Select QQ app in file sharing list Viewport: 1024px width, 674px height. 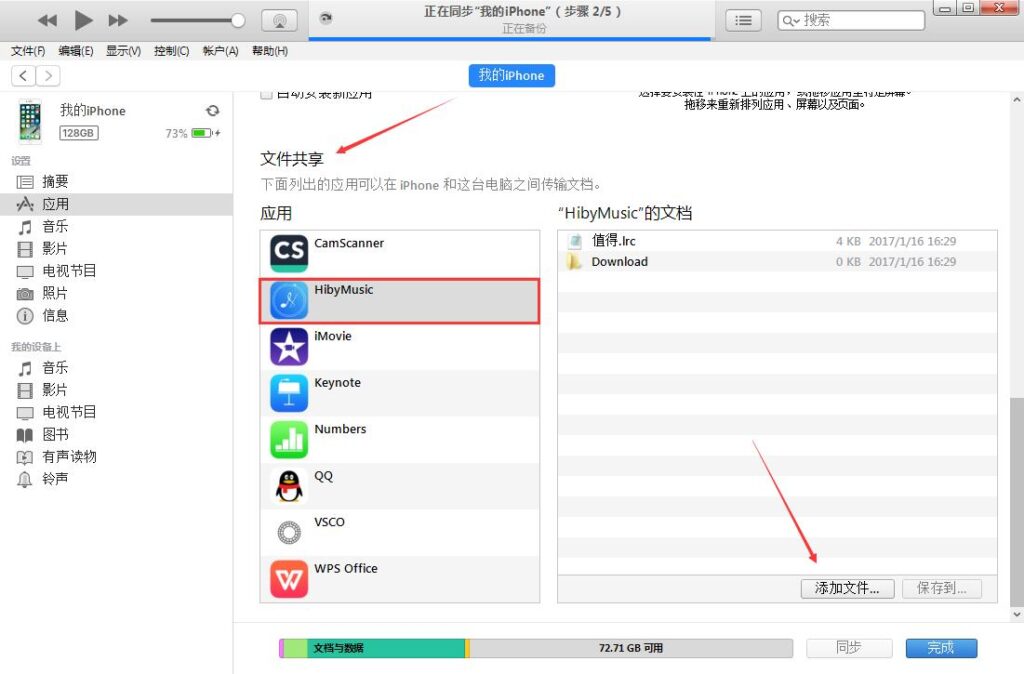400,486
